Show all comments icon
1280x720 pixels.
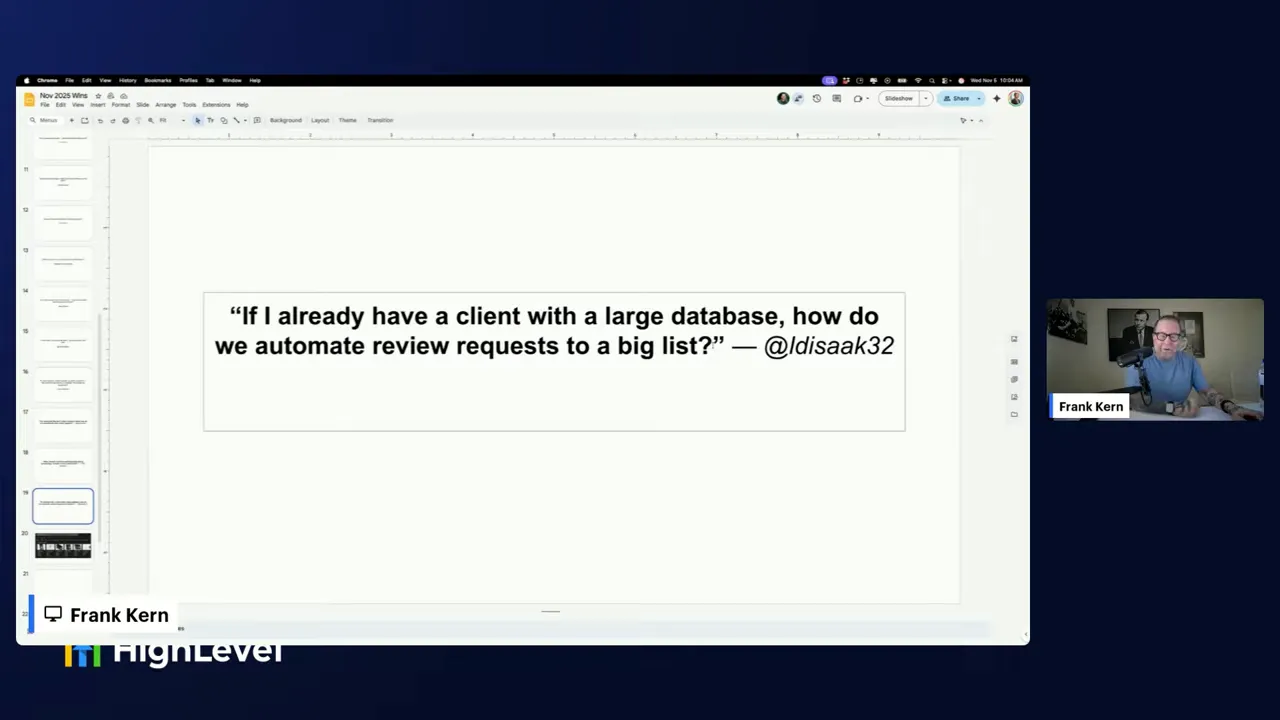pyautogui.click(x=837, y=98)
